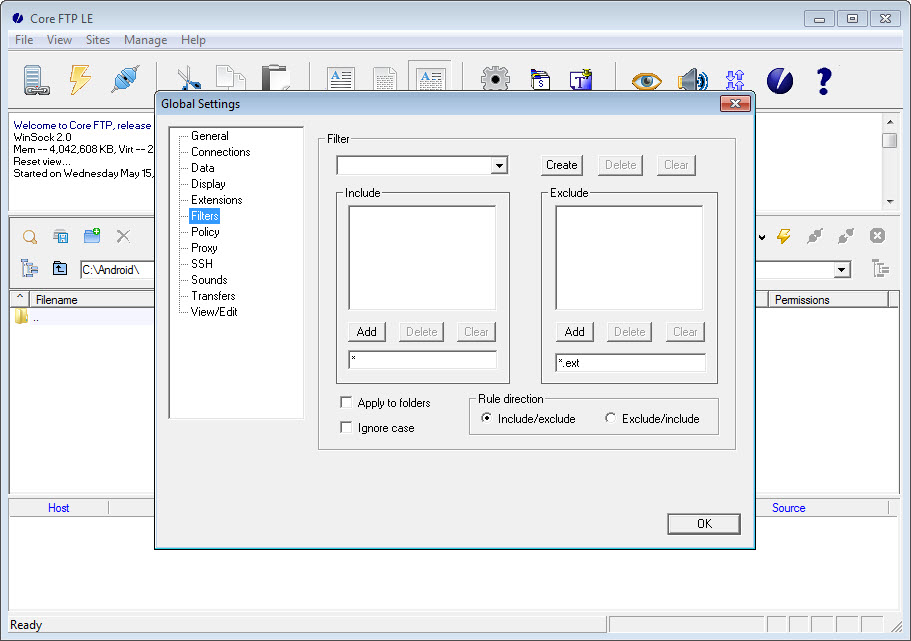Image resolution: width=911 pixels, height=641 pixels.
Task: Select General in settings tree
Action: [210, 136]
